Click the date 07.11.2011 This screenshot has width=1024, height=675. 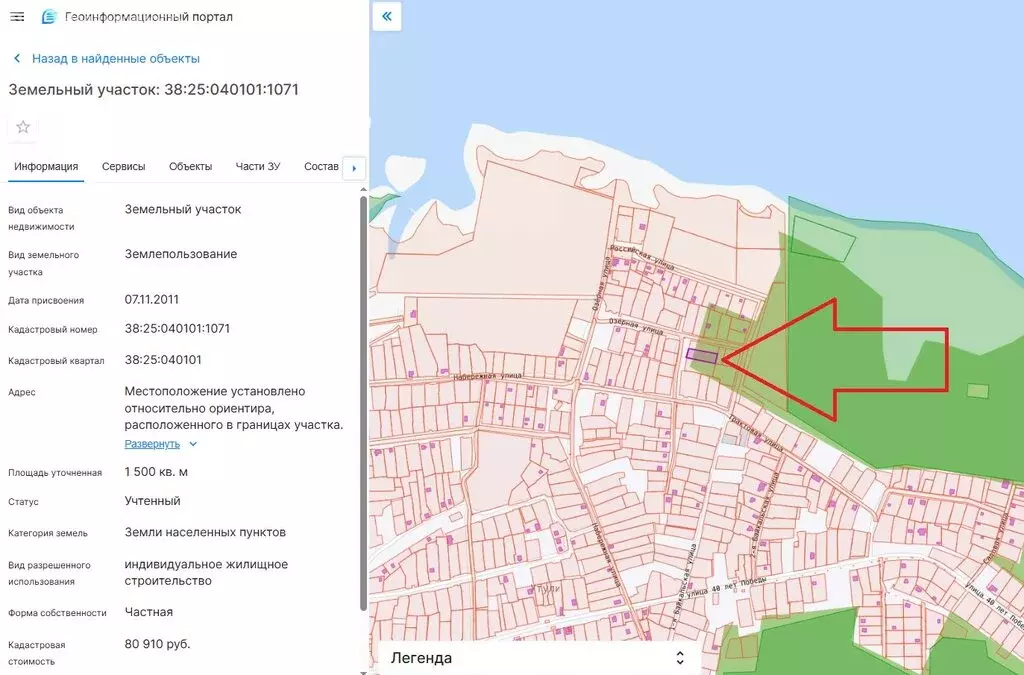(x=152, y=300)
